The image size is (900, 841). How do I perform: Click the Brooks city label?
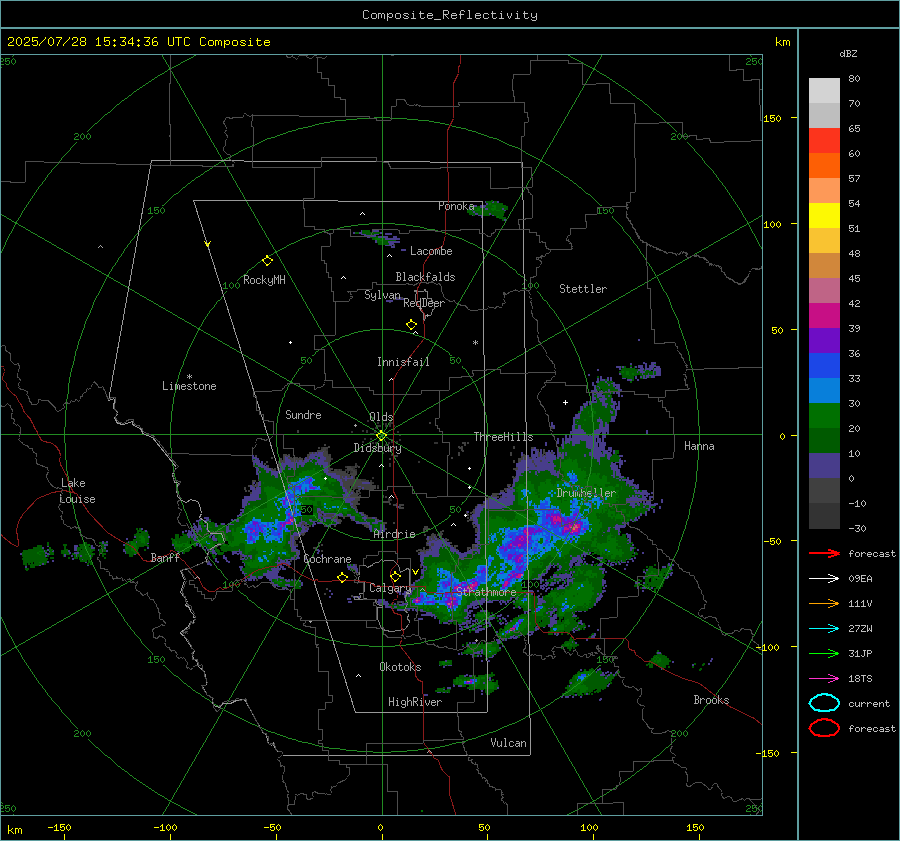tap(711, 700)
